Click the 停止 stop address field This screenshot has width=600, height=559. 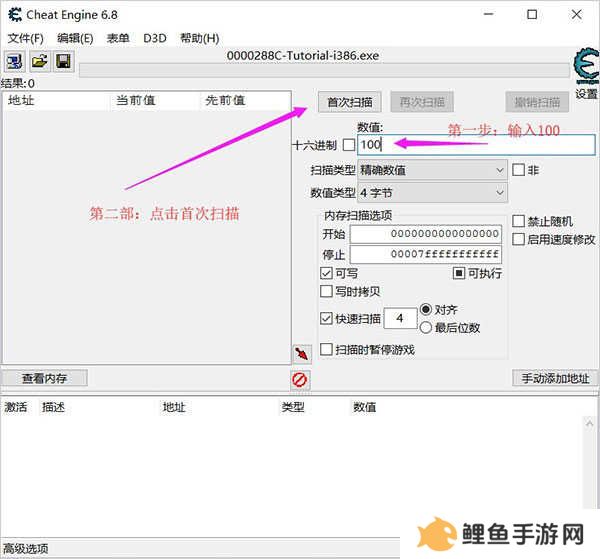click(426, 254)
